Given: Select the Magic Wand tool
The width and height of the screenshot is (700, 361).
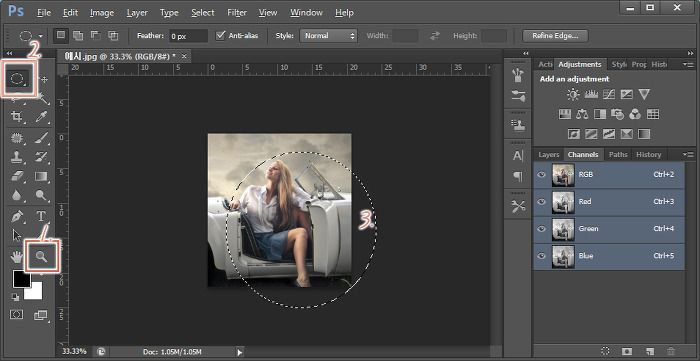Looking at the screenshot, I should [43, 98].
